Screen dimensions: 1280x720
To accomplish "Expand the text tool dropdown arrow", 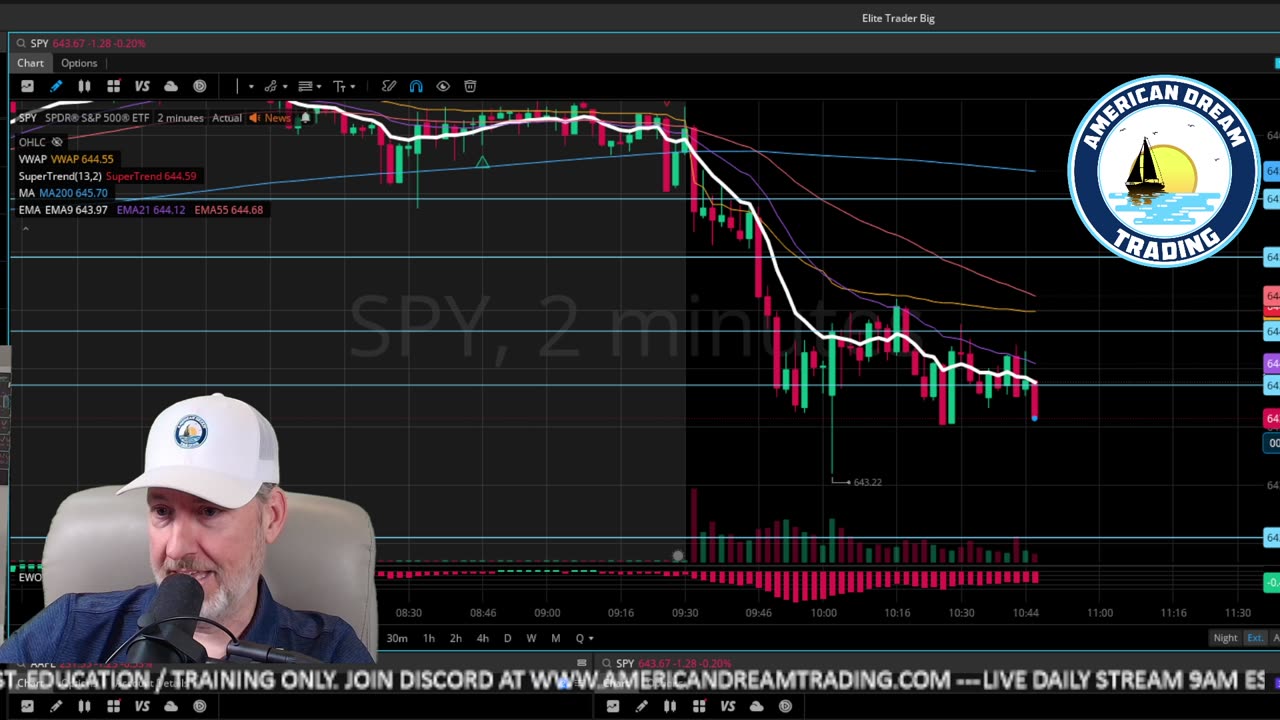I will click(x=353, y=87).
